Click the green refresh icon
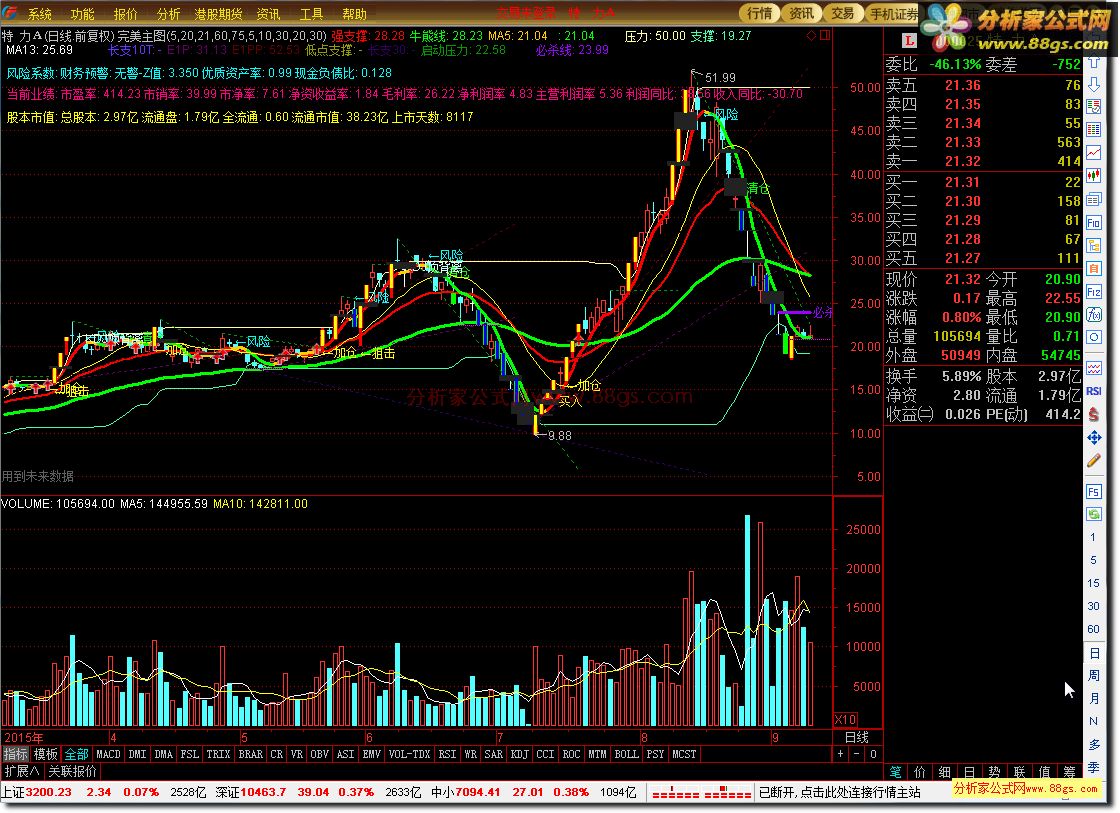This screenshot has width=1120, height=813. coord(1094,514)
